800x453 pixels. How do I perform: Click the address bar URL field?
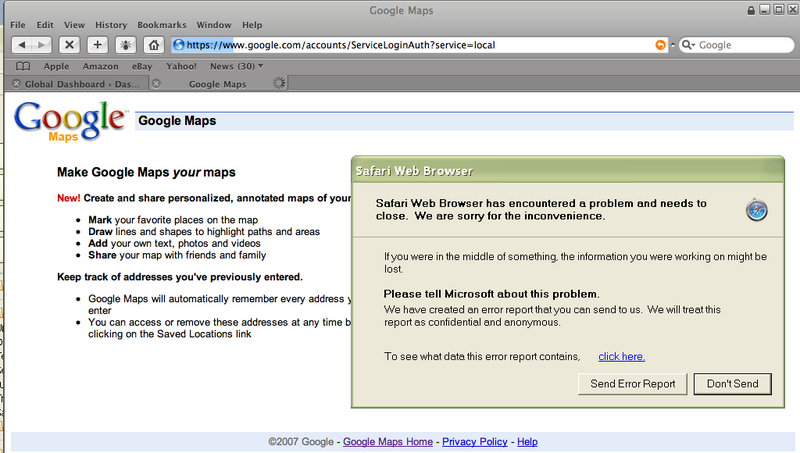tap(418, 45)
